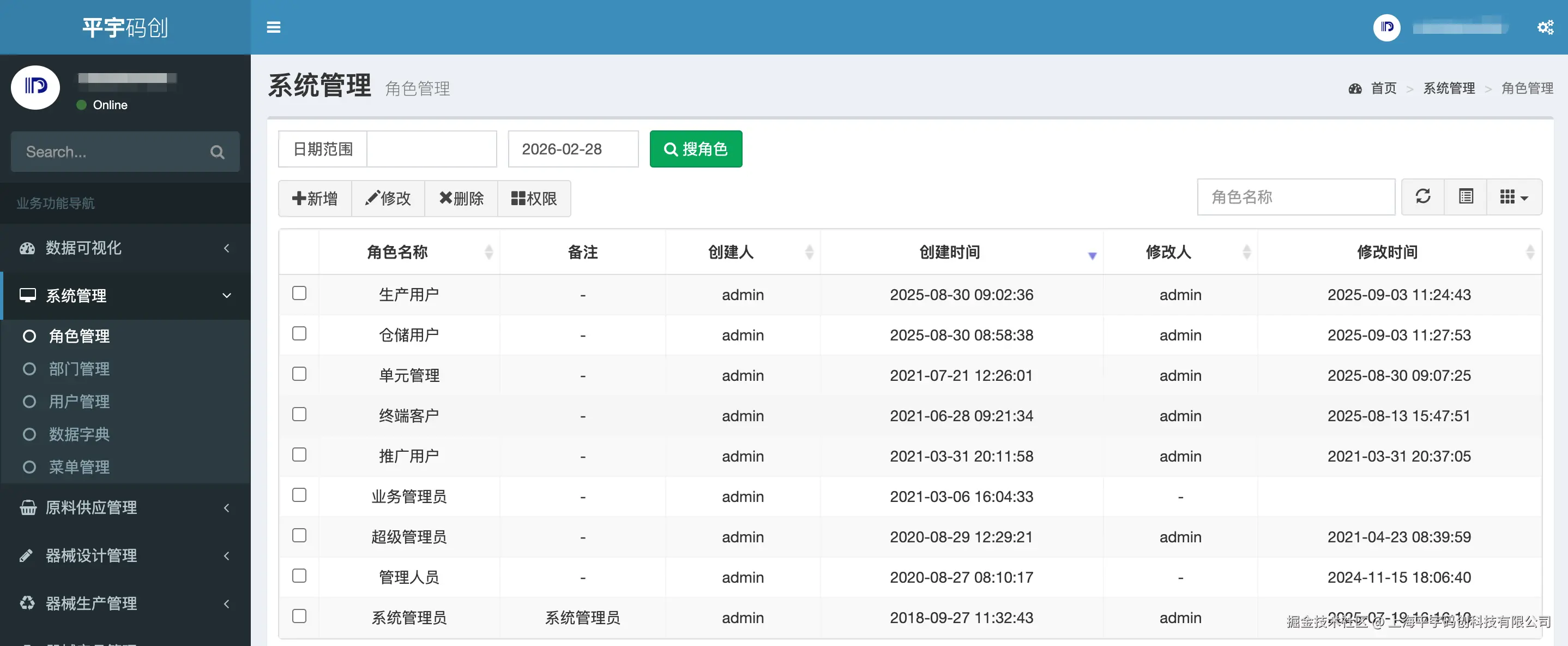Select 用户管理 in the sidebar menu
The image size is (1568, 646).
[x=80, y=401]
